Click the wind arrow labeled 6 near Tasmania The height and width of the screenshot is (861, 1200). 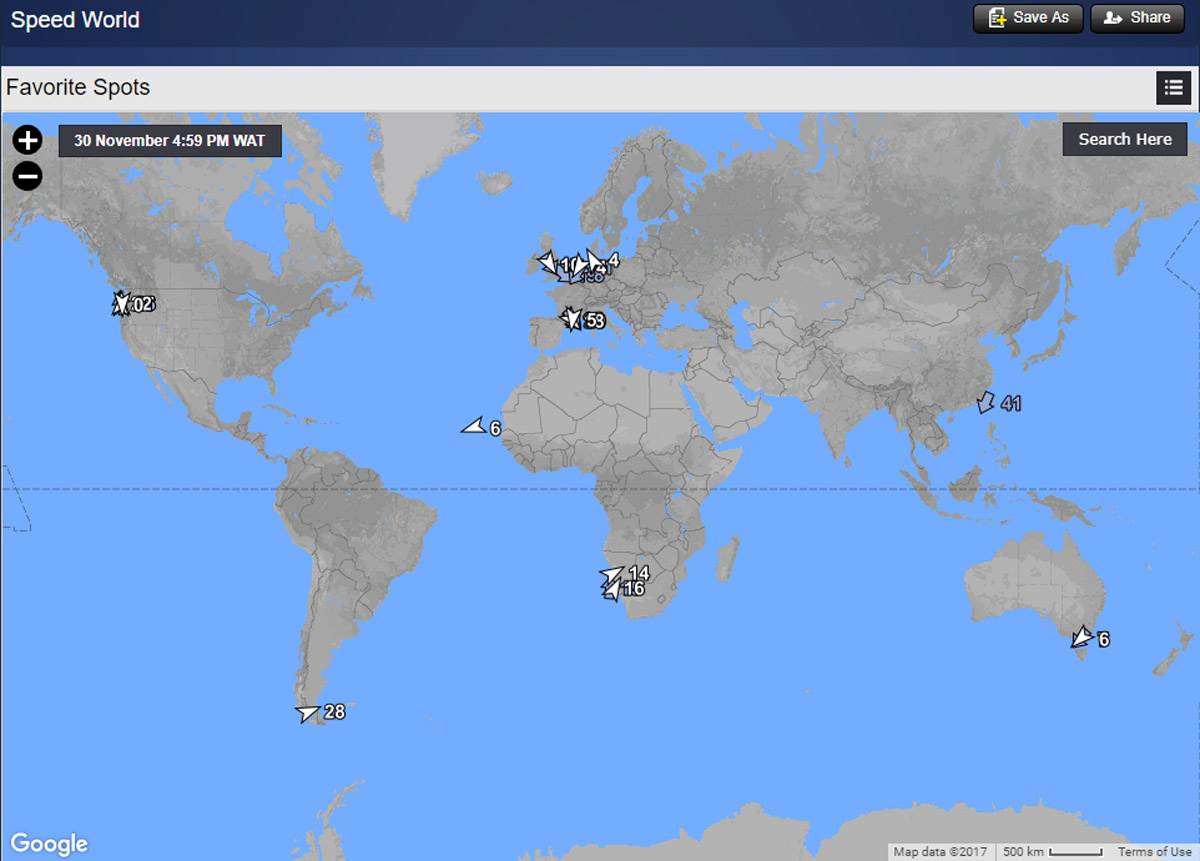click(x=1081, y=637)
